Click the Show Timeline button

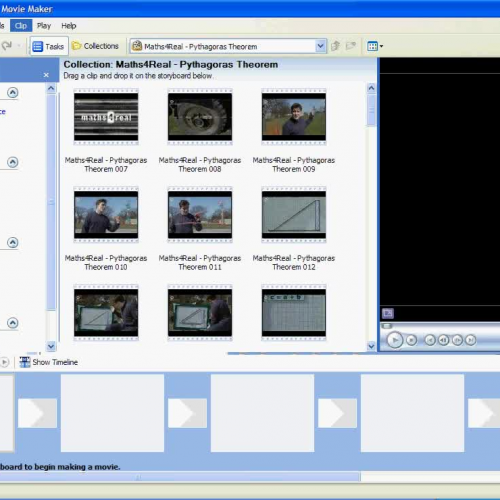pos(49,362)
